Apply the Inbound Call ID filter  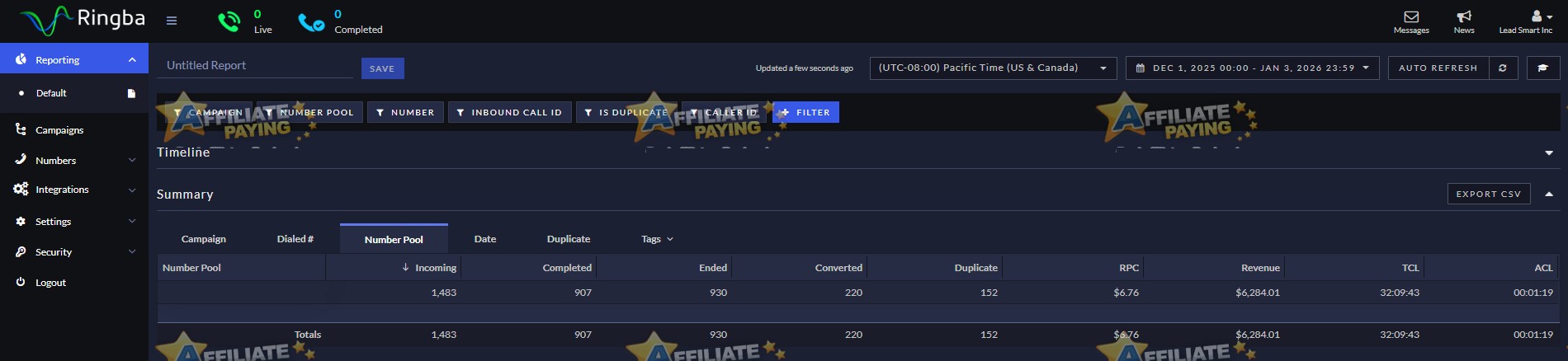[509, 112]
